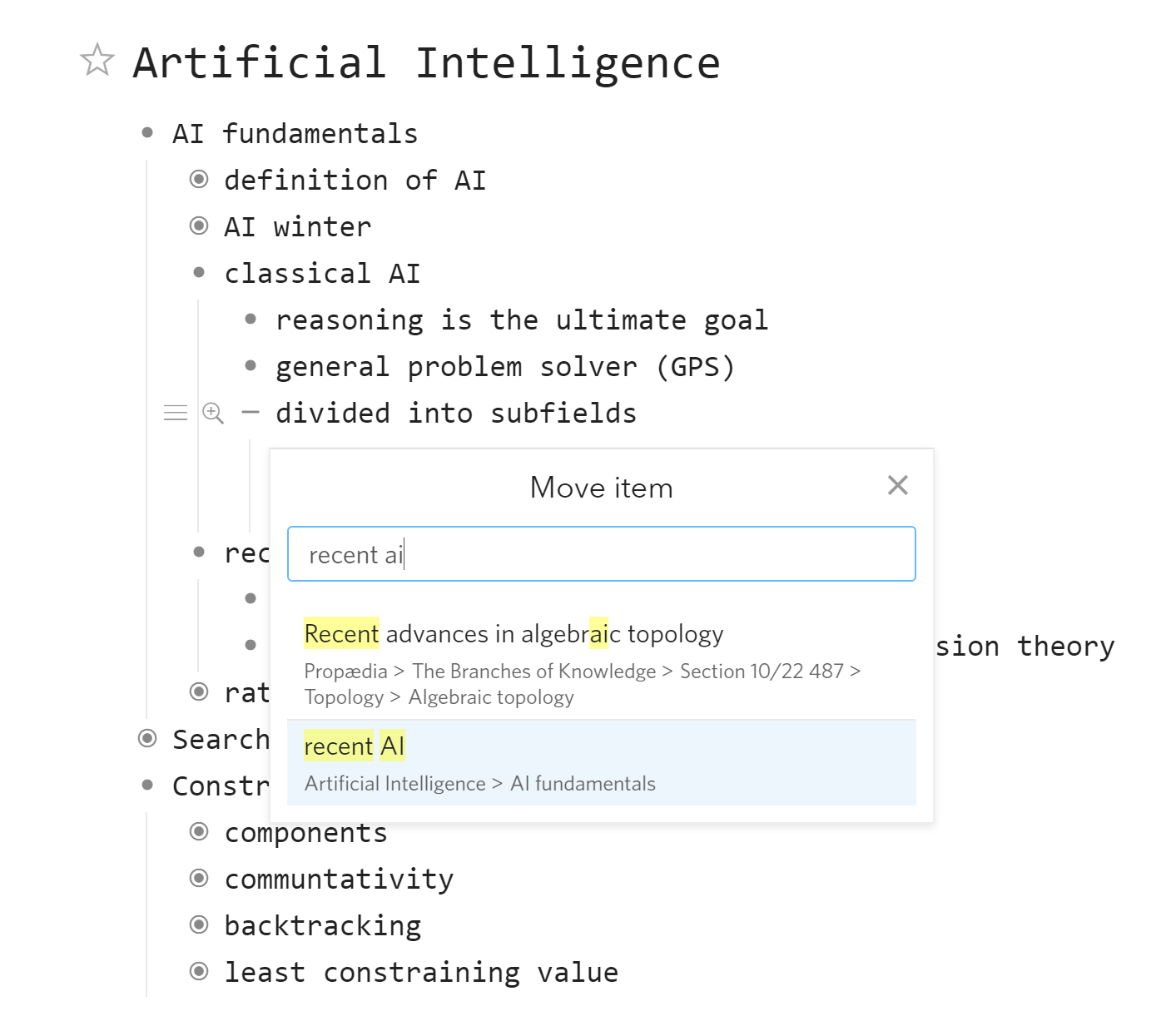The height and width of the screenshot is (1011, 1176).
Task: Click the AI fundamentals bullet
Action: coord(147,132)
